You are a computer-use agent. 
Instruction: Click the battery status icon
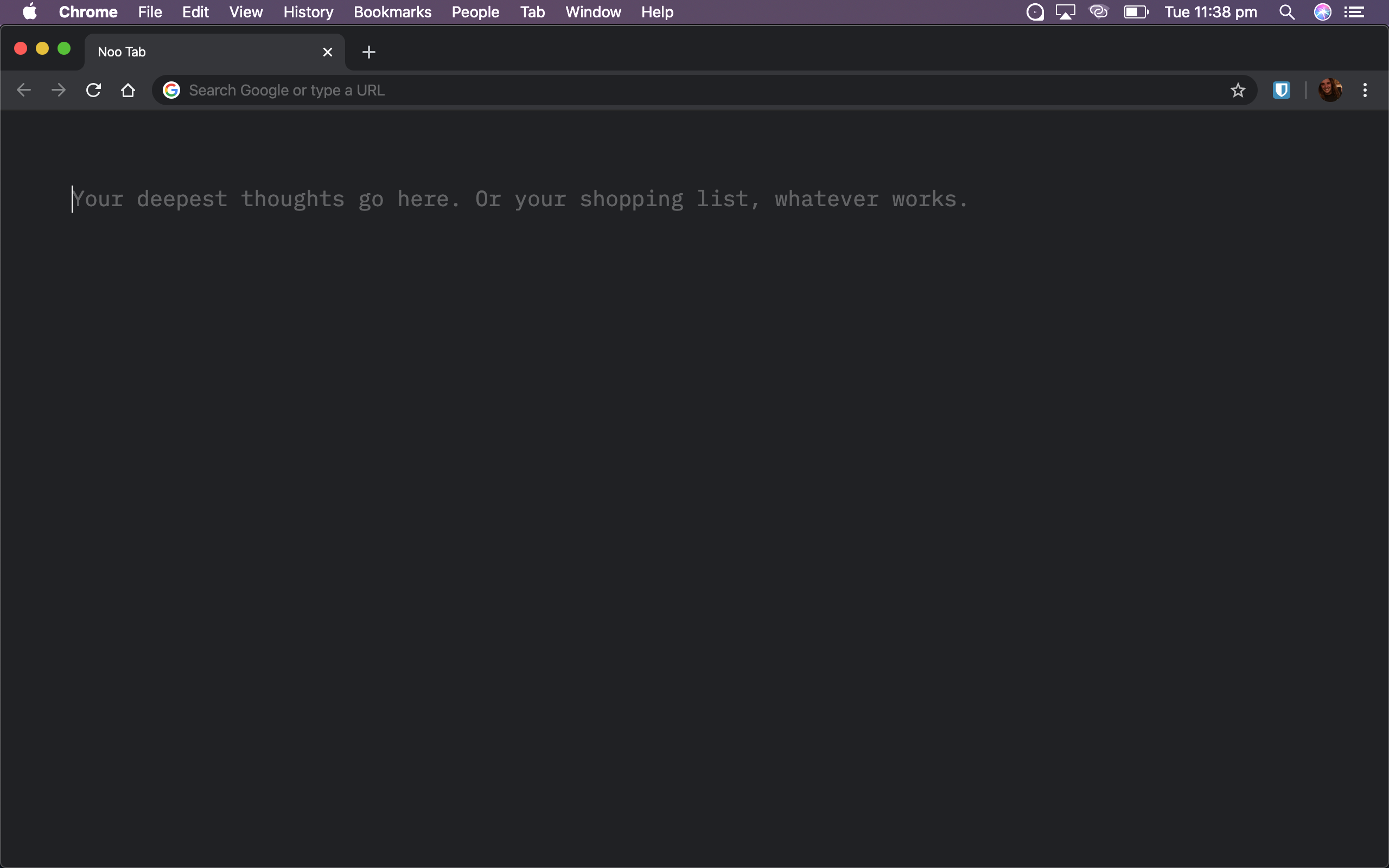point(1135,12)
